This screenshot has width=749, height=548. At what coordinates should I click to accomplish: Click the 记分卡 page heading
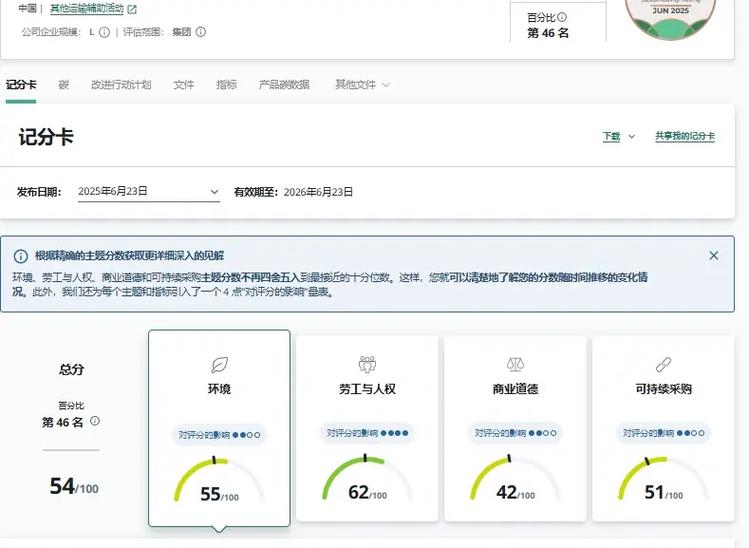(x=46, y=137)
